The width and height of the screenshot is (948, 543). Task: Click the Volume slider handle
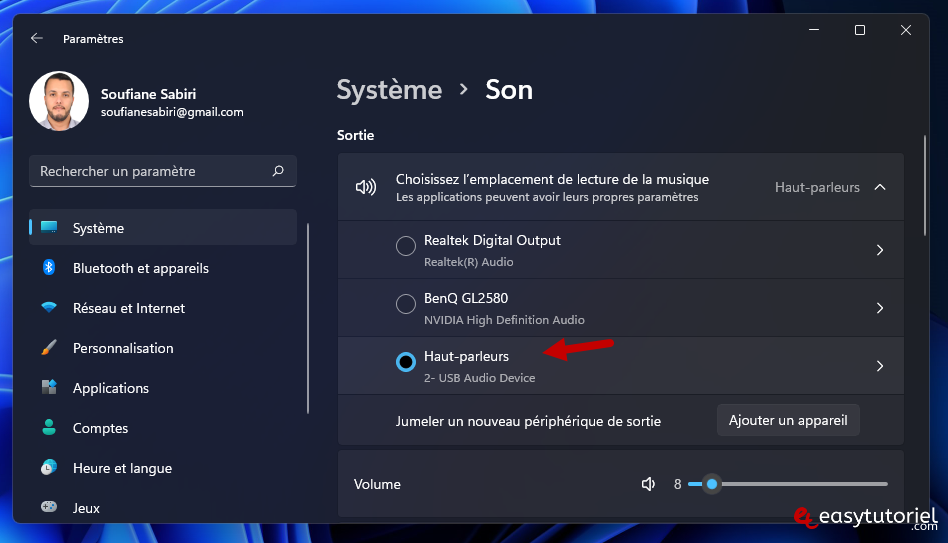[712, 484]
